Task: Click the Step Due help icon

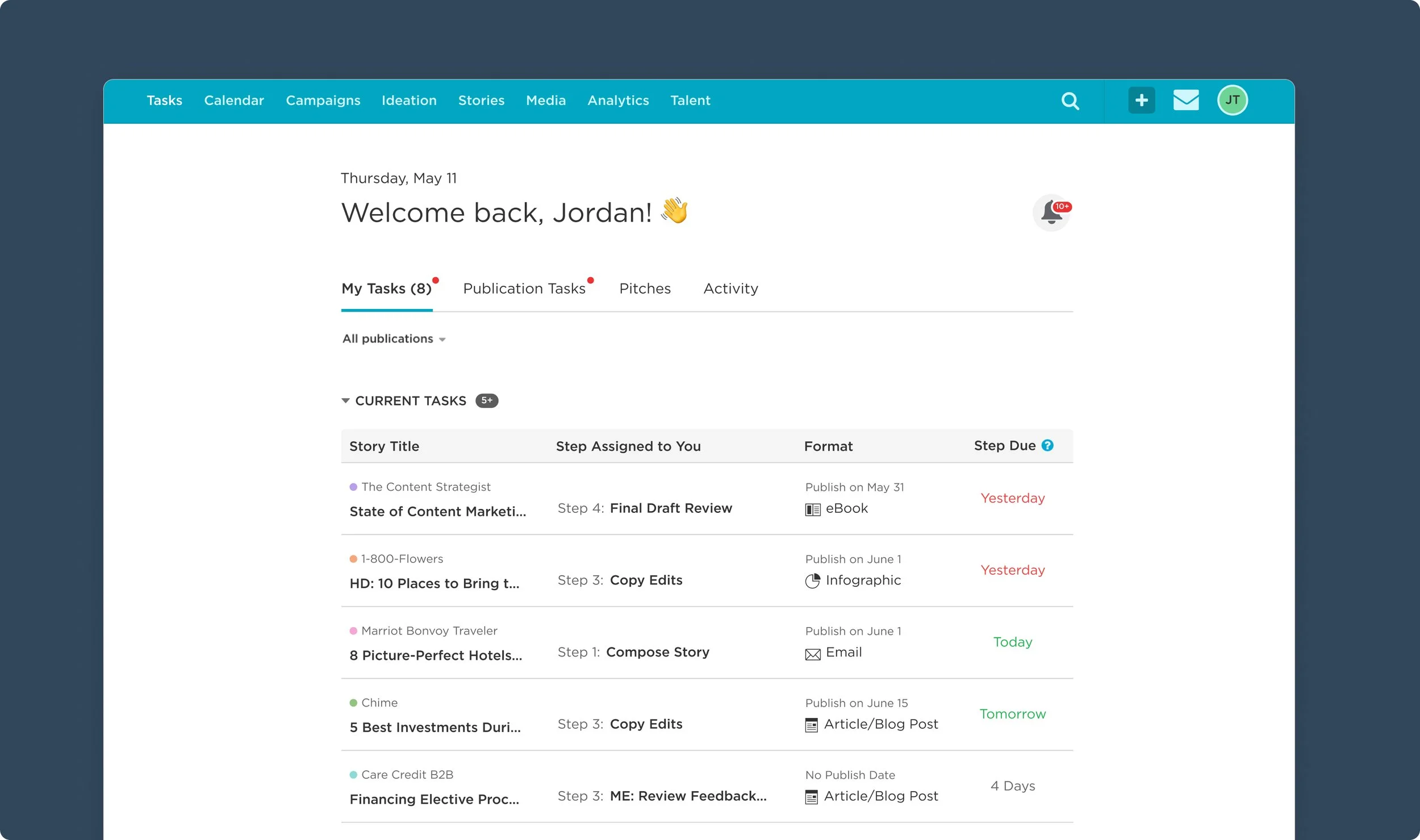Action: click(1047, 446)
